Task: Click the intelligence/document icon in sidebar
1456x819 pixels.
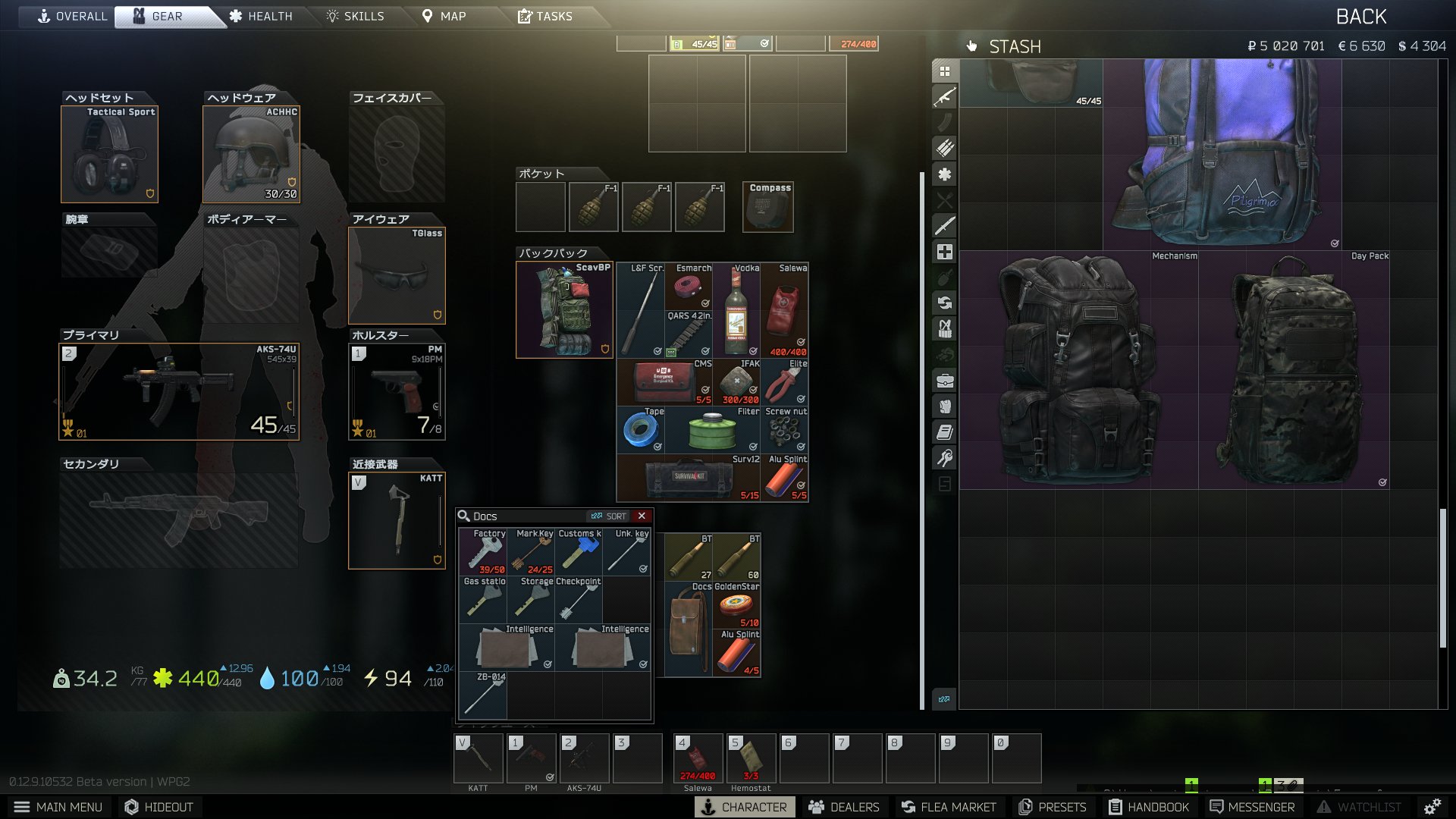Action: 945,431
